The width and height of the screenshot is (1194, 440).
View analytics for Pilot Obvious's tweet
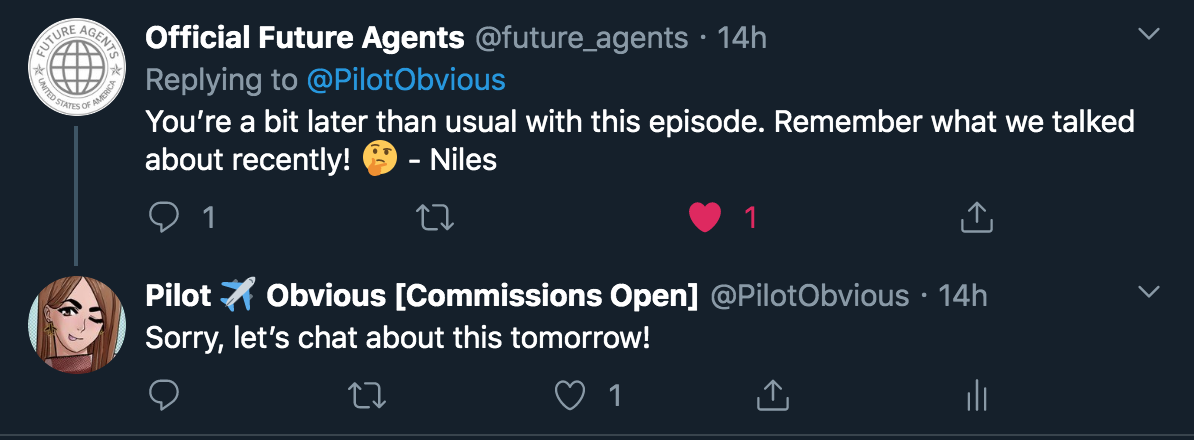tap(976, 396)
